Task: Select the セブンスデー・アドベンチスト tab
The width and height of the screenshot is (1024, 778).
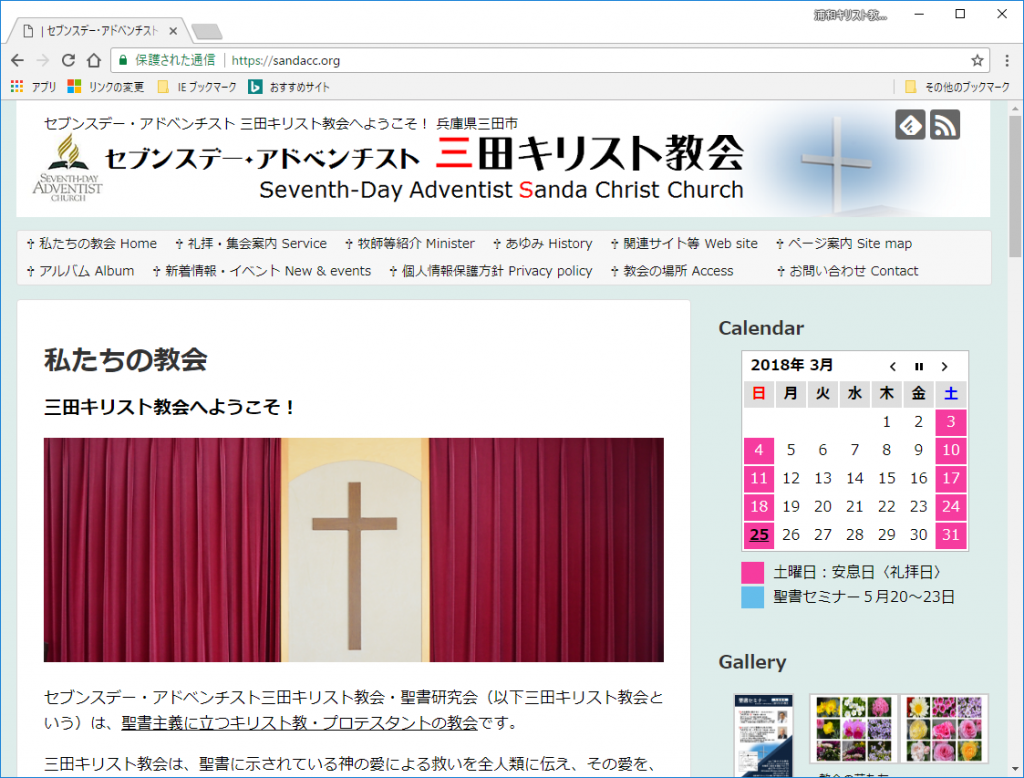Action: point(99,31)
